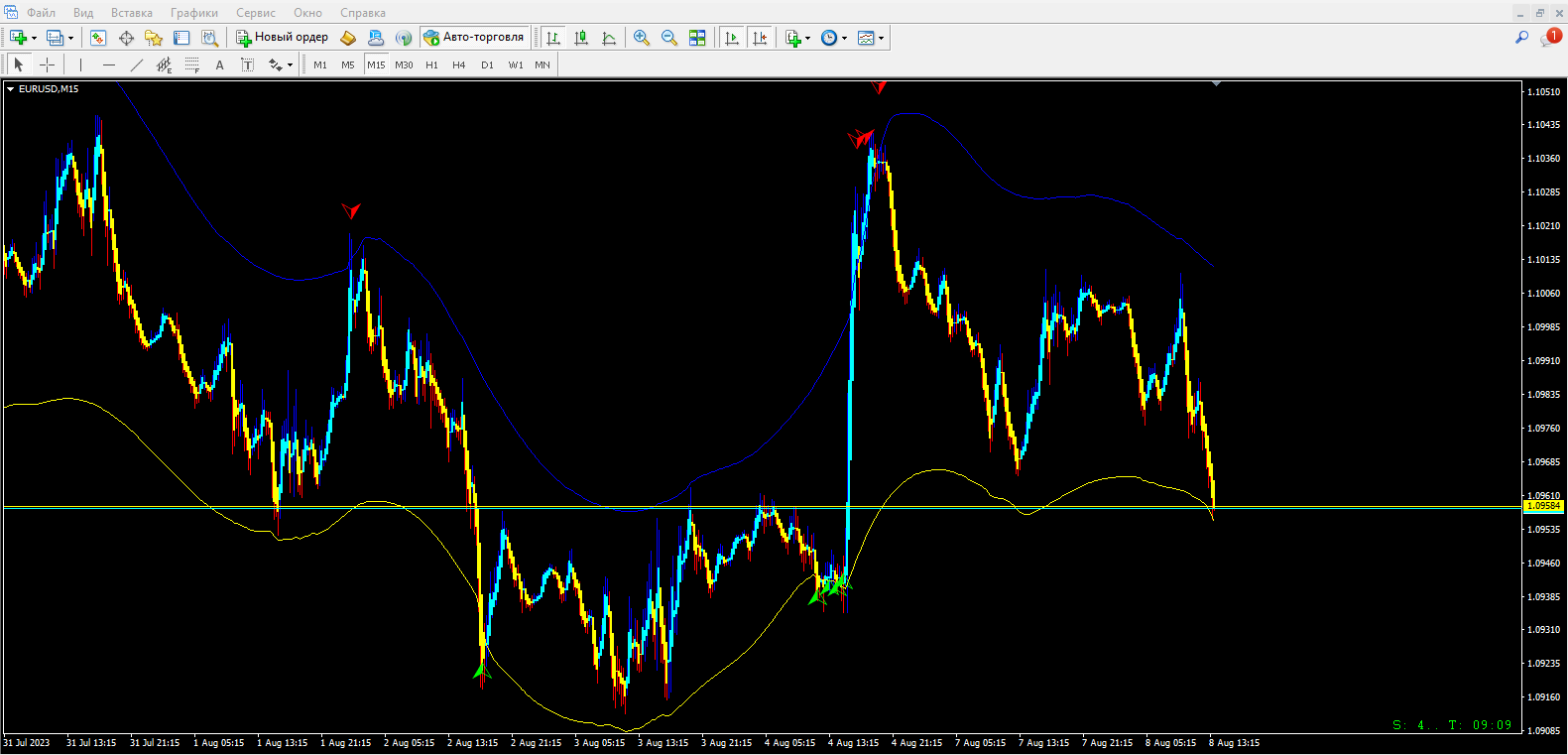Insert a text object with the A tool
This screenshot has width=1568, height=755.
click(219, 64)
